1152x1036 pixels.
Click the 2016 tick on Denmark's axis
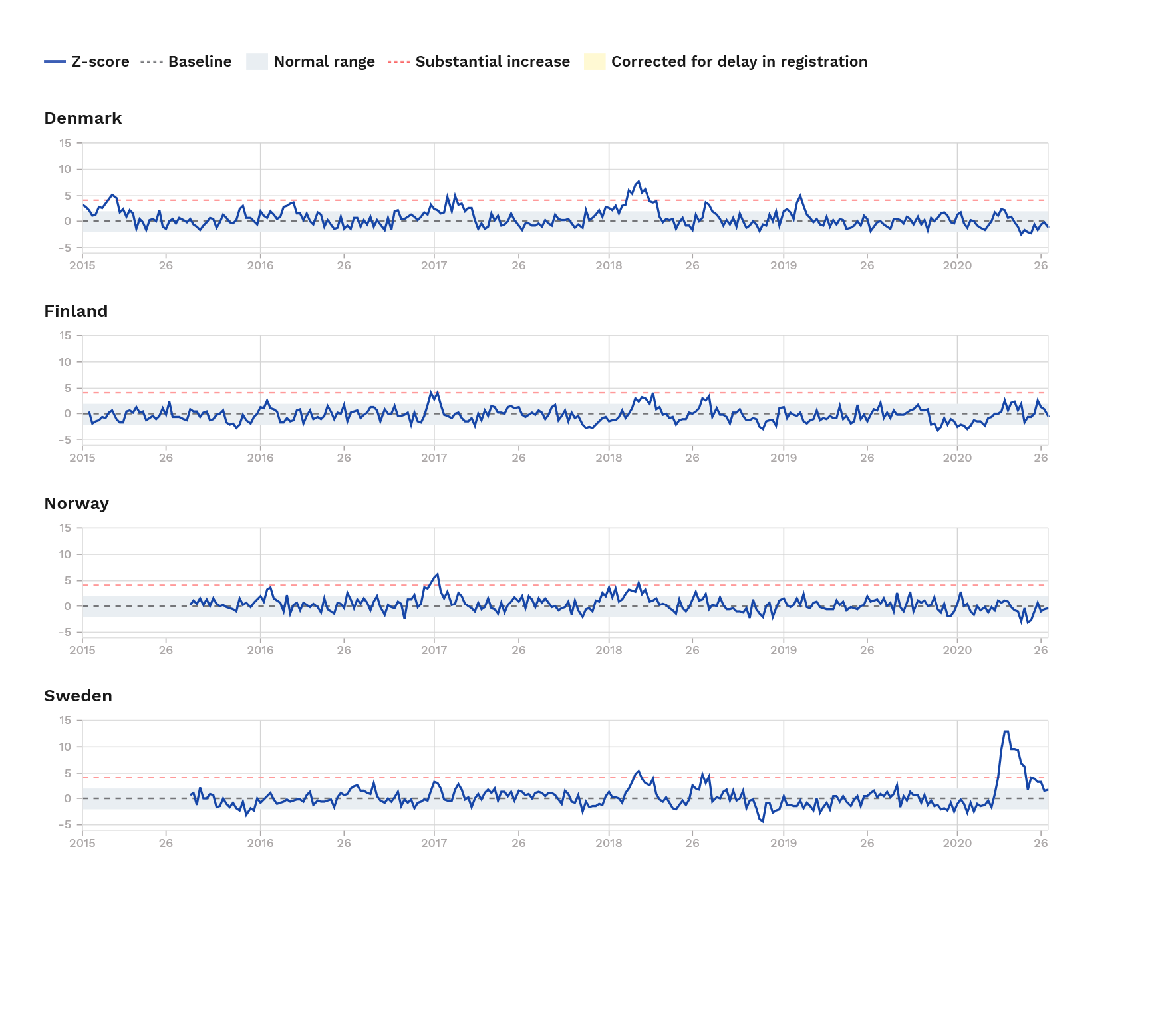coord(260,265)
